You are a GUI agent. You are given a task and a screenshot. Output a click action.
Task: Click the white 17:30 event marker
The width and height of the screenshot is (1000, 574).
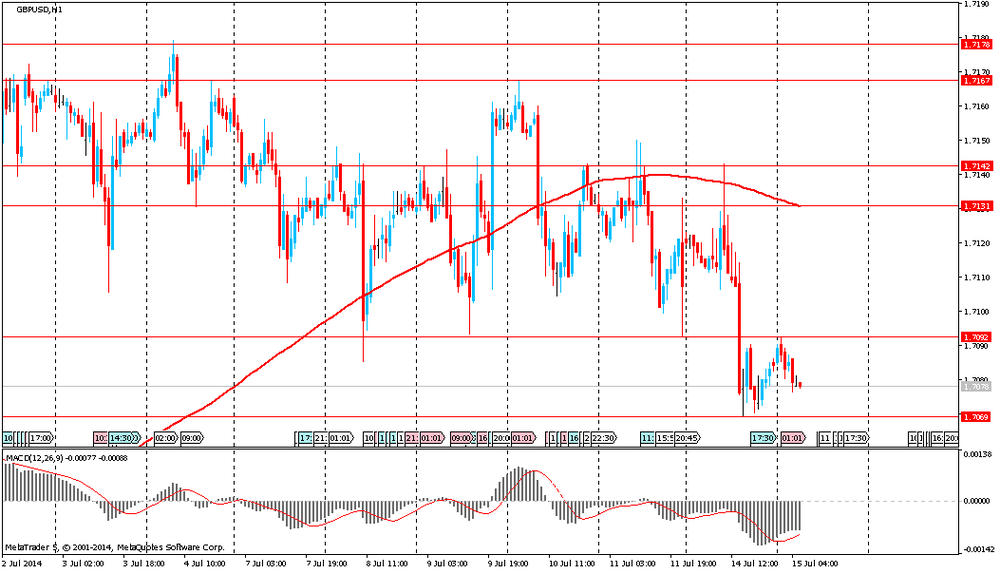click(856, 438)
